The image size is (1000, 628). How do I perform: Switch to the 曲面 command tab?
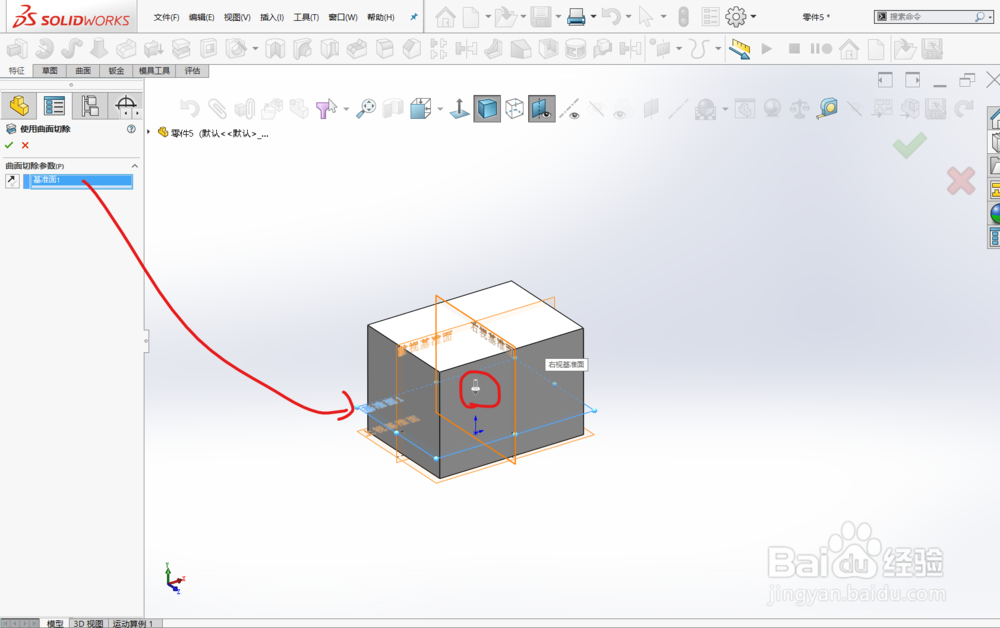pos(83,71)
